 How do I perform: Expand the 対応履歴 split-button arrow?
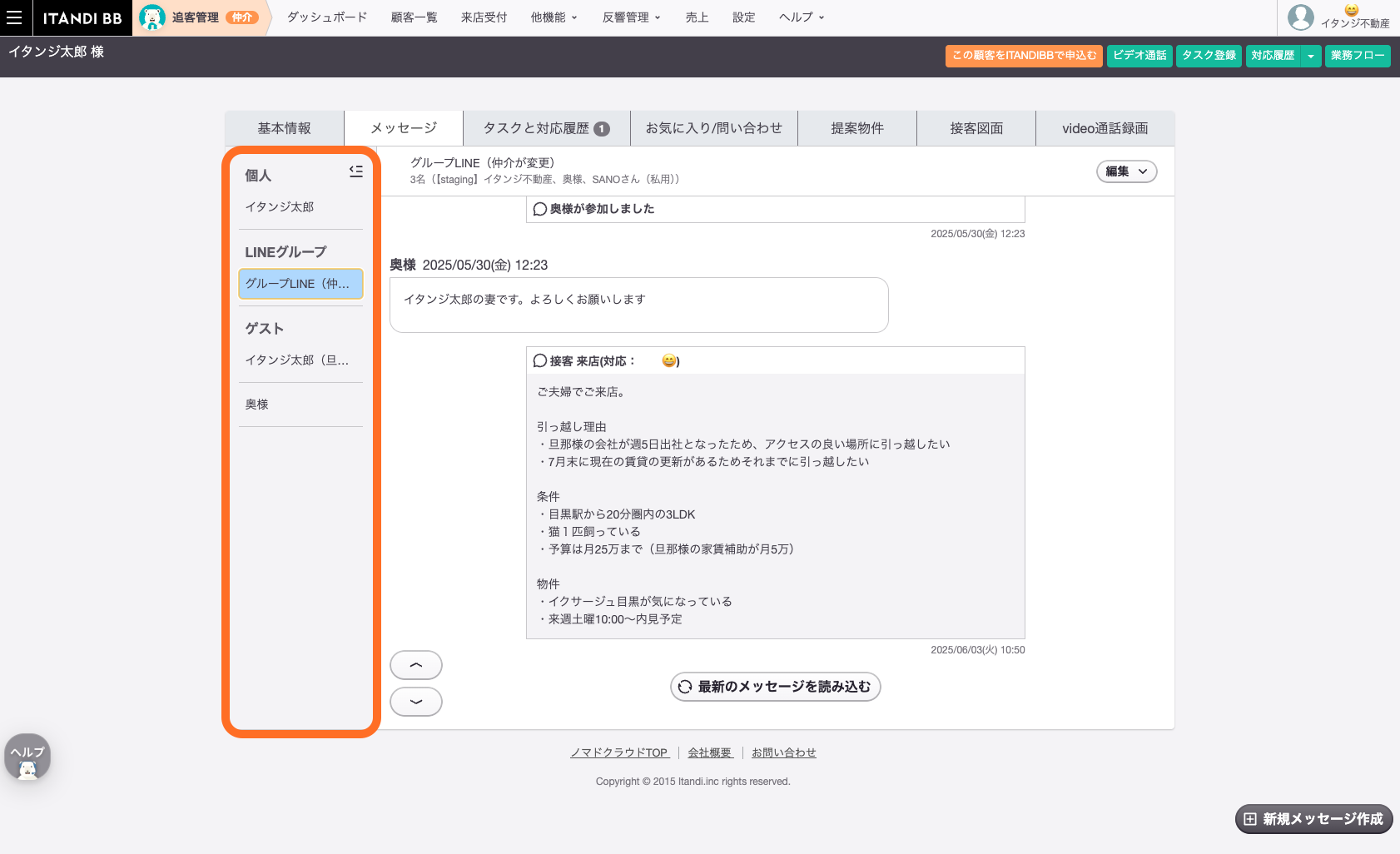coord(1311,56)
